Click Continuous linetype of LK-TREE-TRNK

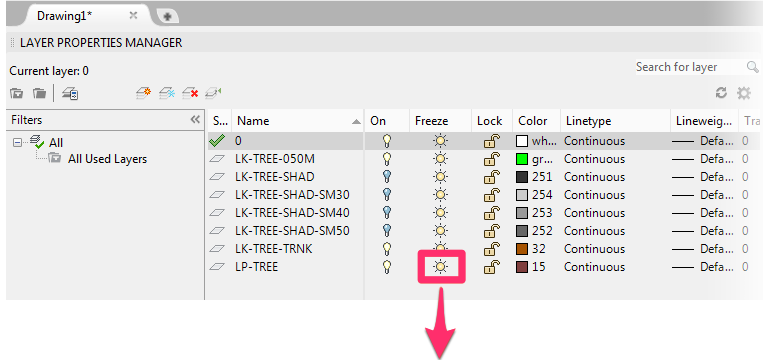(x=594, y=249)
